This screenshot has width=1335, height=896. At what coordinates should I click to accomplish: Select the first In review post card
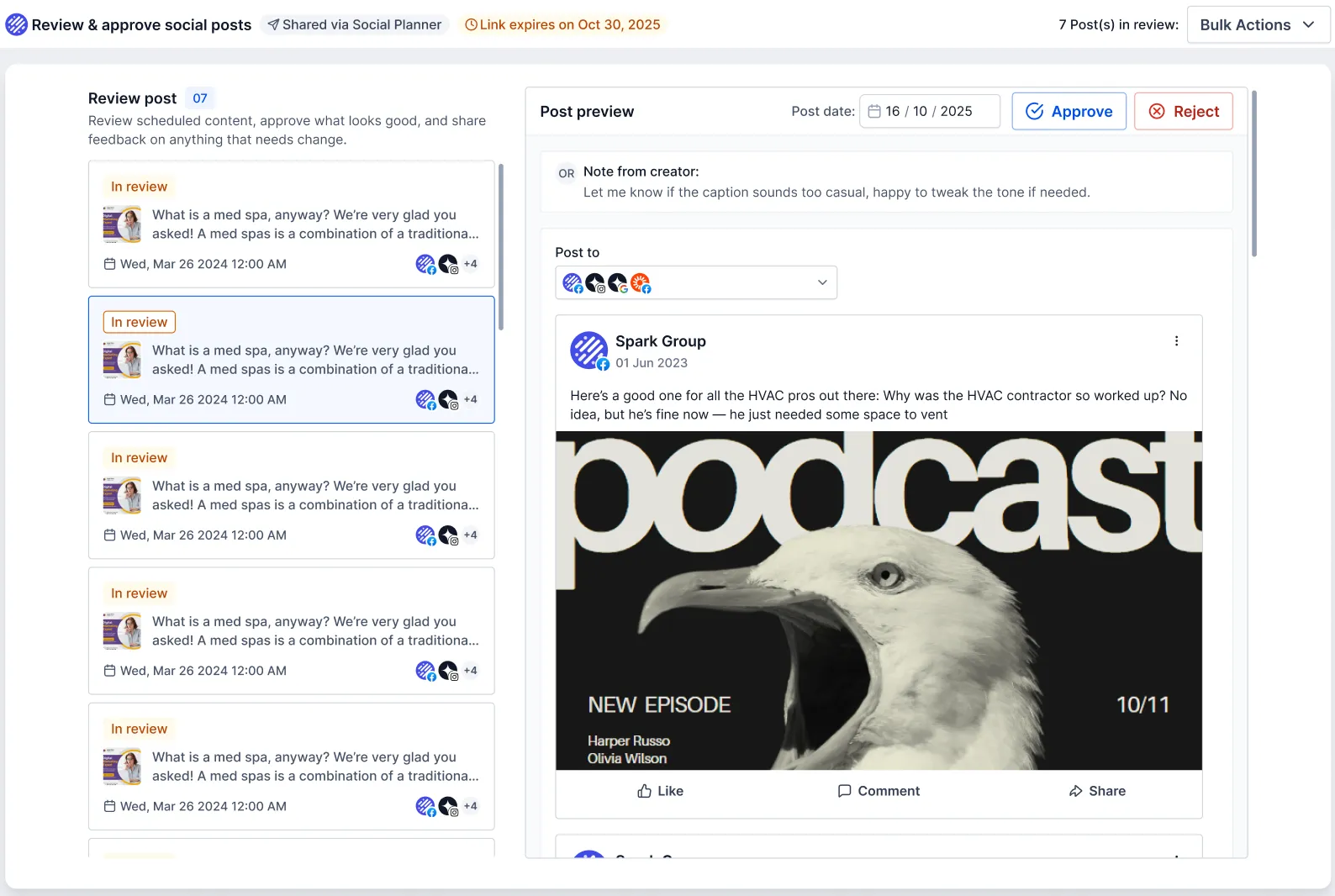pyautogui.click(x=291, y=224)
